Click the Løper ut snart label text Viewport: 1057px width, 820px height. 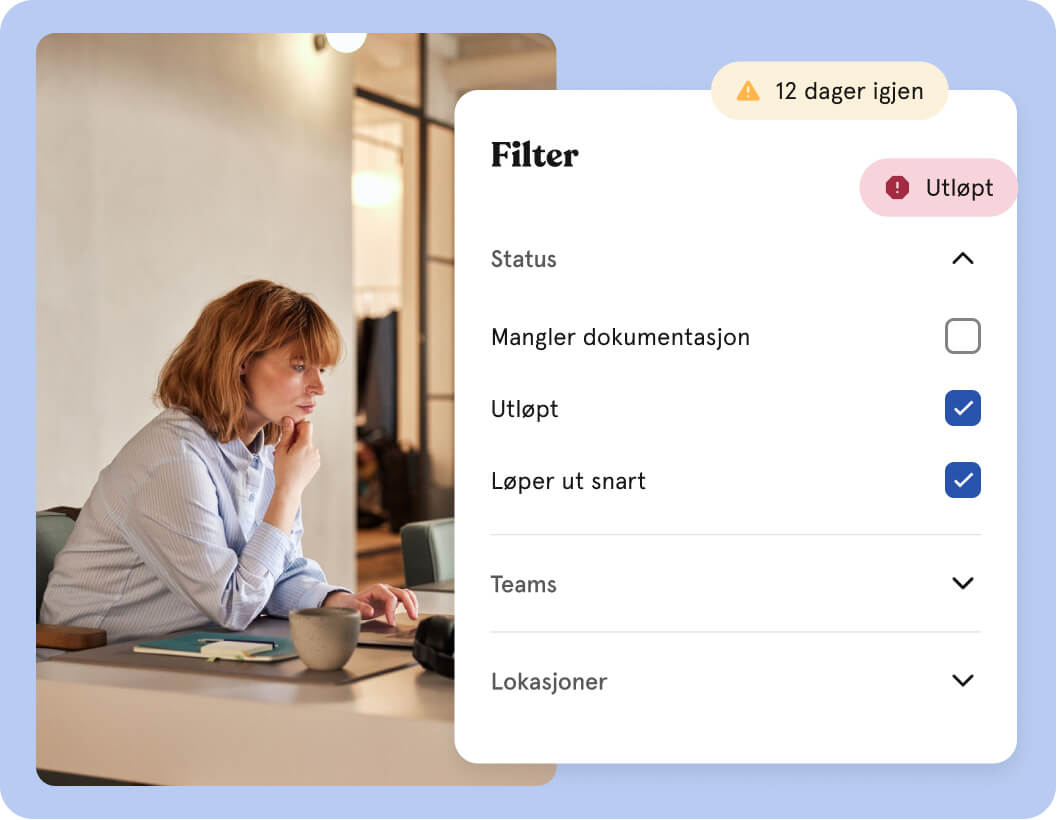pos(568,481)
